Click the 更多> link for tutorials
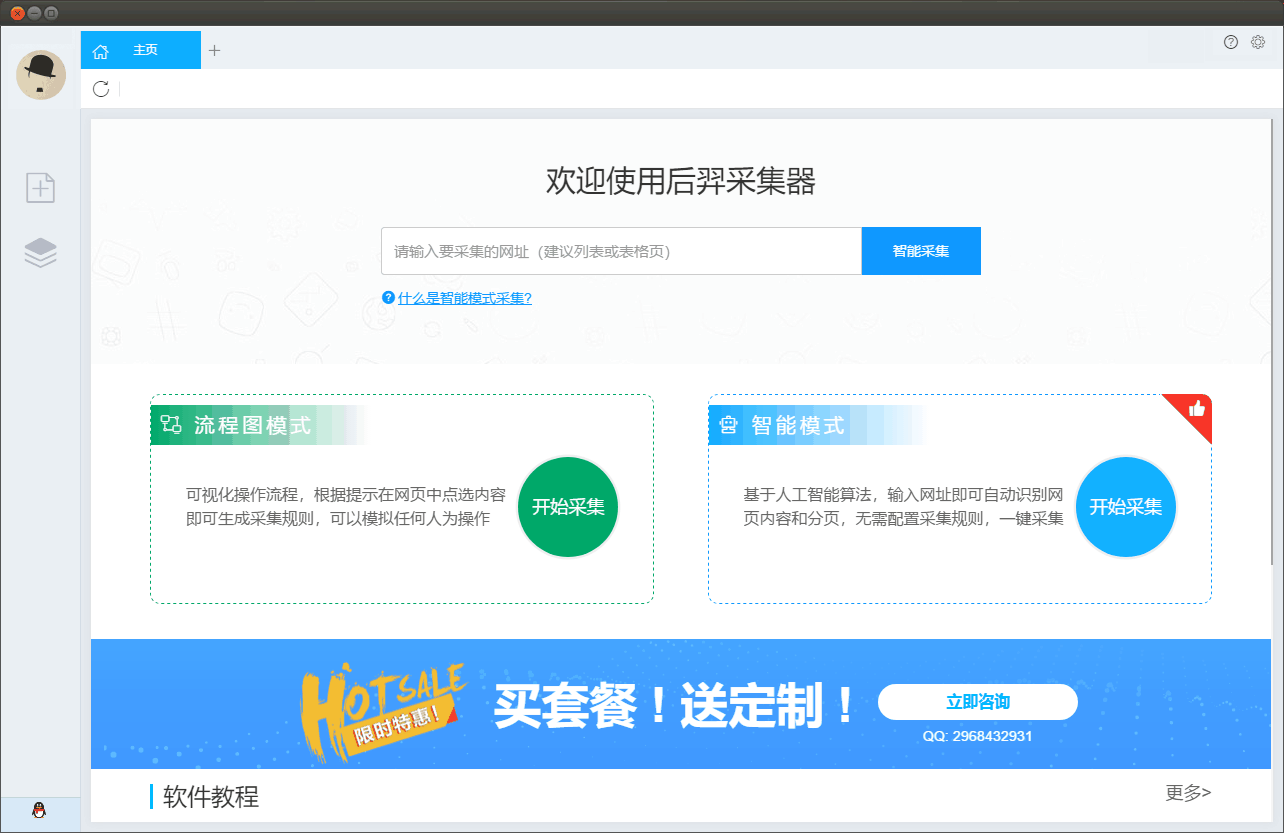1284x833 pixels. tap(1188, 793)
